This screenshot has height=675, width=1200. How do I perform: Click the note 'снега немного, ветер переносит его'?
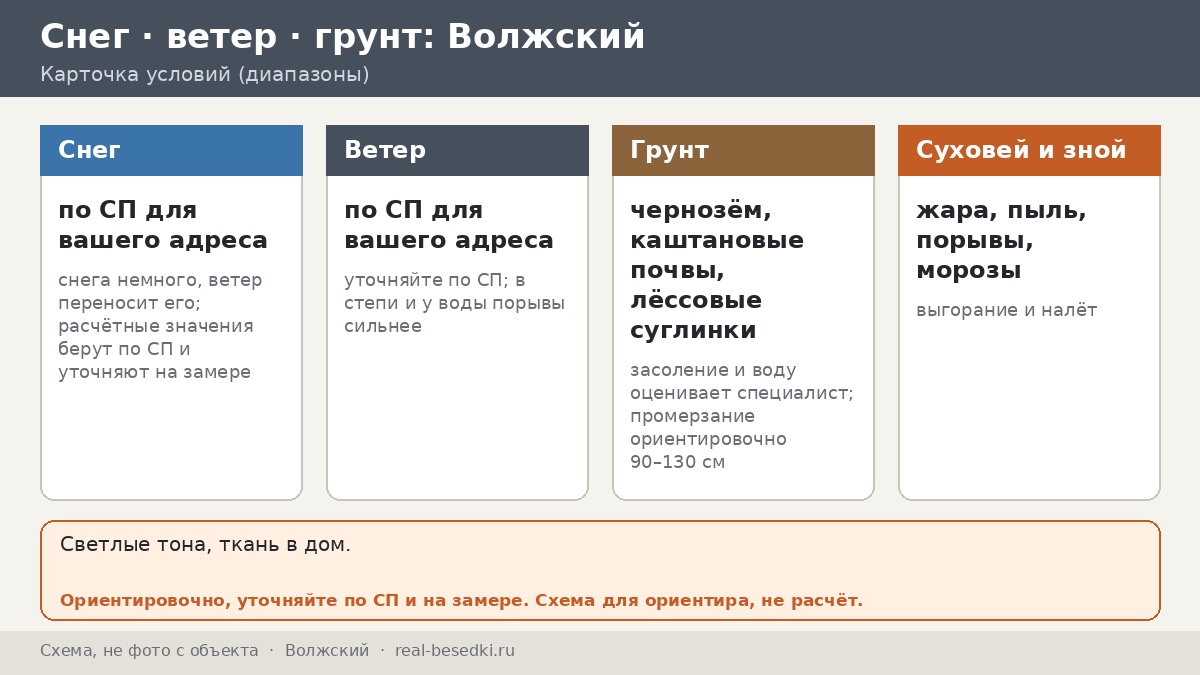pos(160,326)
